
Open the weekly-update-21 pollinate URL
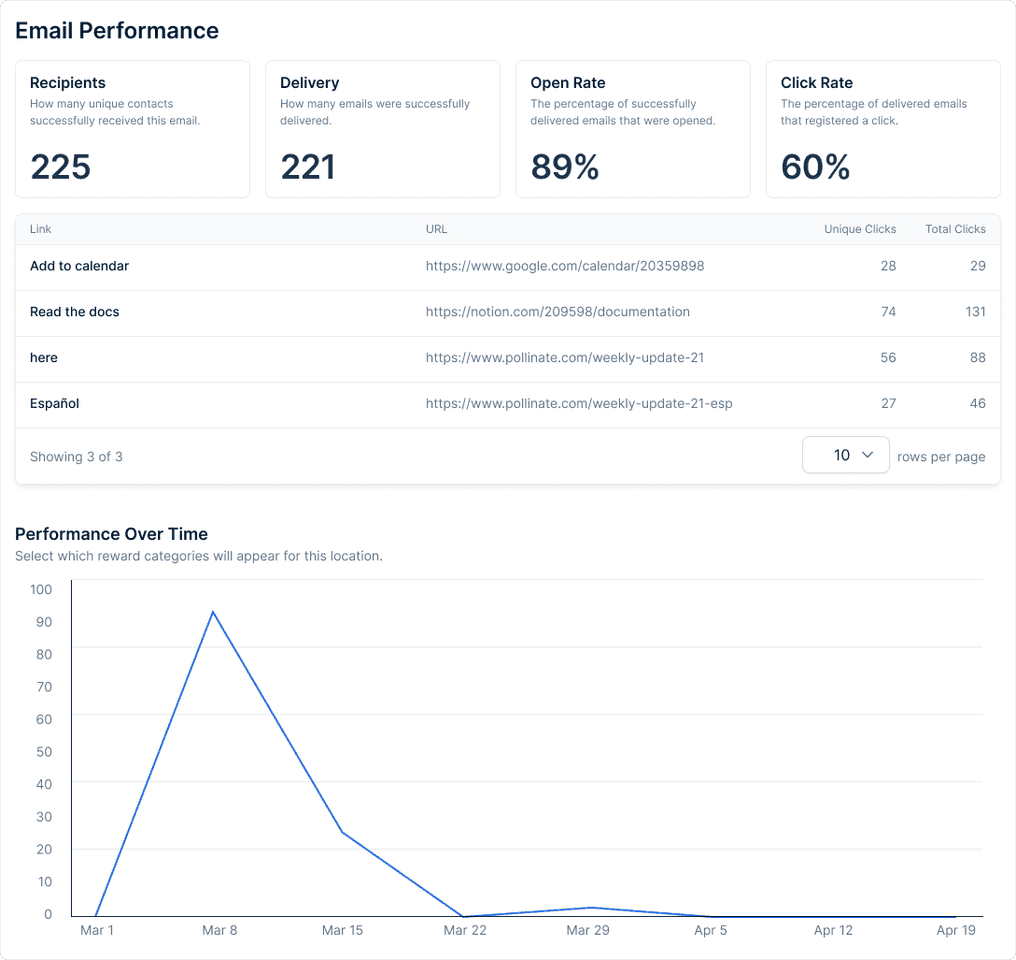(564, 358)
